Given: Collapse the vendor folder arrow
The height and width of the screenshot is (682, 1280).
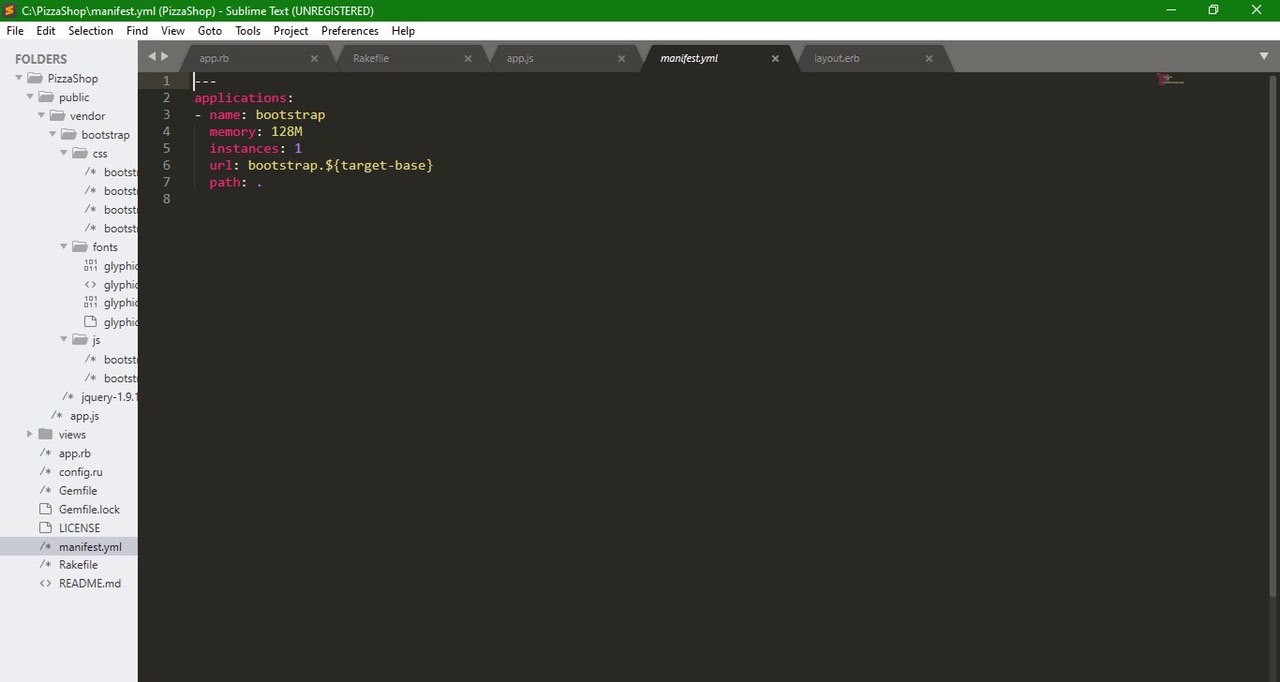Looking at the screenshot, I should (41, 116).
